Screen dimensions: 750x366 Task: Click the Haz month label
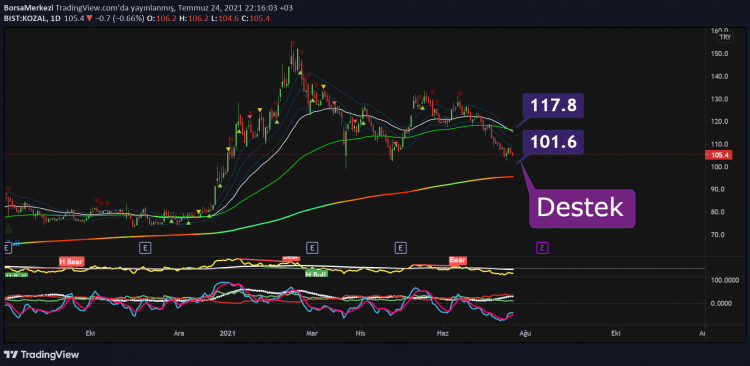(442, 333)
